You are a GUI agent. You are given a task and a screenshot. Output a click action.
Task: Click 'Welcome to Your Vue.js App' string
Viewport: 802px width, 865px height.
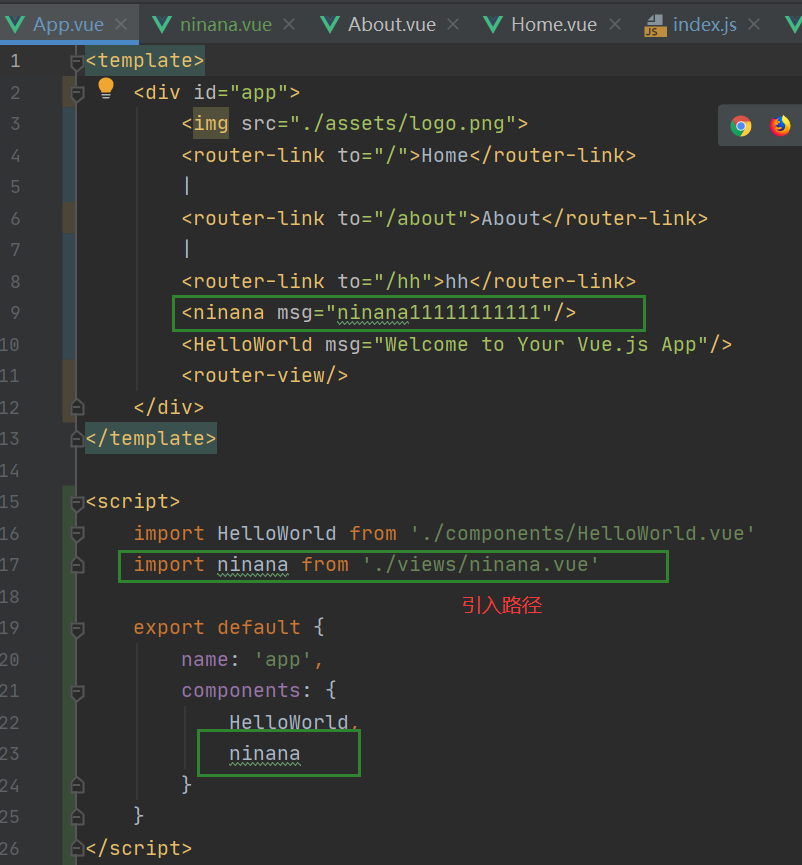pos(541,344)
